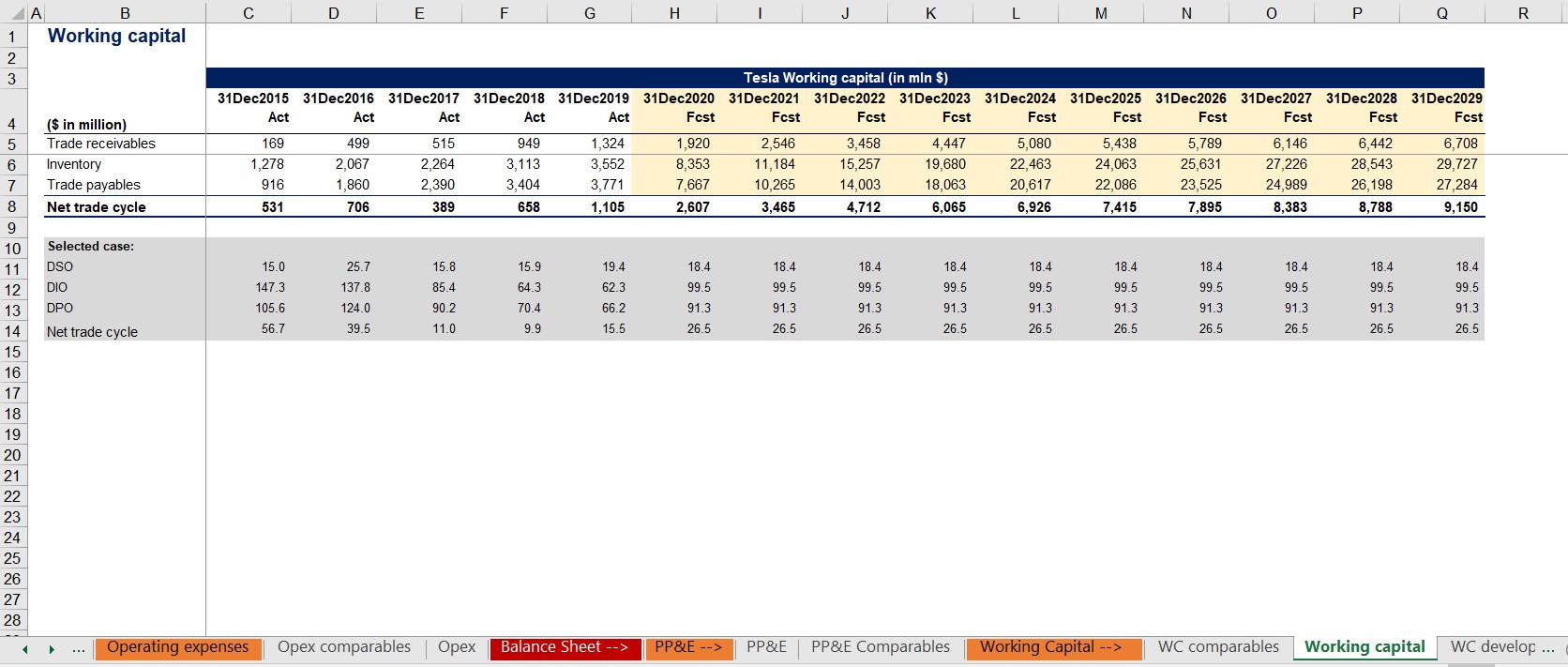Select row 20 header
The image size is (1568, 667).
point(12,455)
